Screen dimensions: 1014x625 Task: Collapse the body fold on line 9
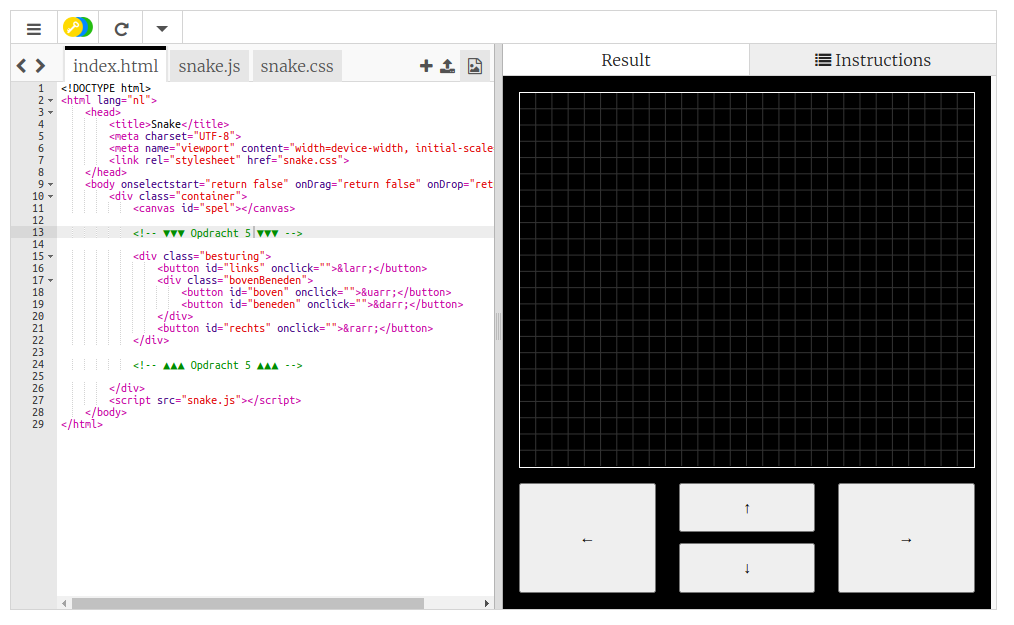click(50, 184)
